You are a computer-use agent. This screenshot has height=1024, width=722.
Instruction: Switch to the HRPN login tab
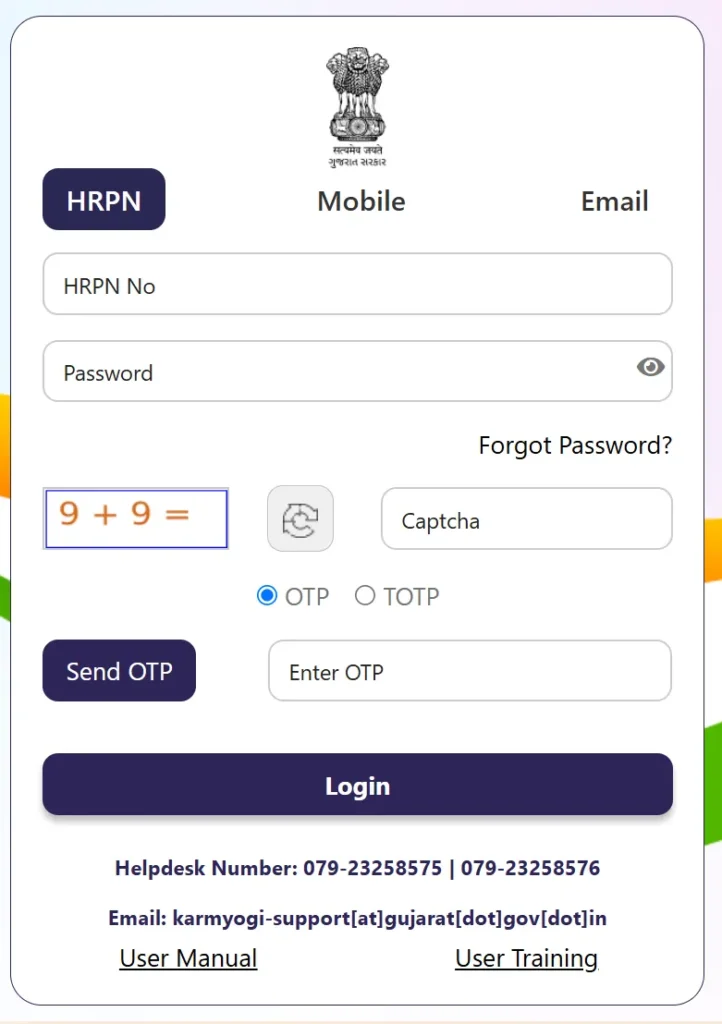(x=104, y=199)
